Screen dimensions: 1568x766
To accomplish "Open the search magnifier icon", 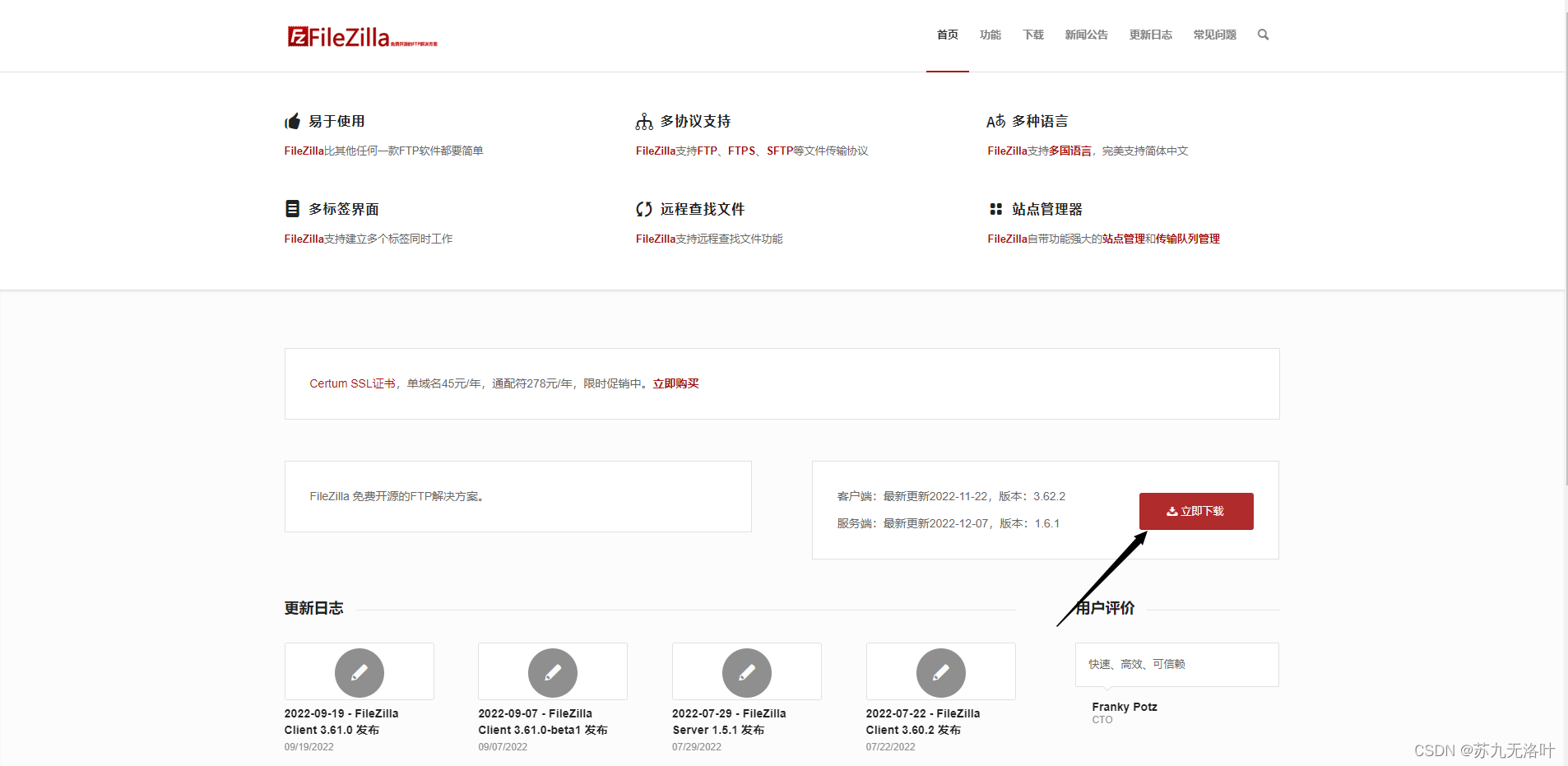I will (1263, 35).
